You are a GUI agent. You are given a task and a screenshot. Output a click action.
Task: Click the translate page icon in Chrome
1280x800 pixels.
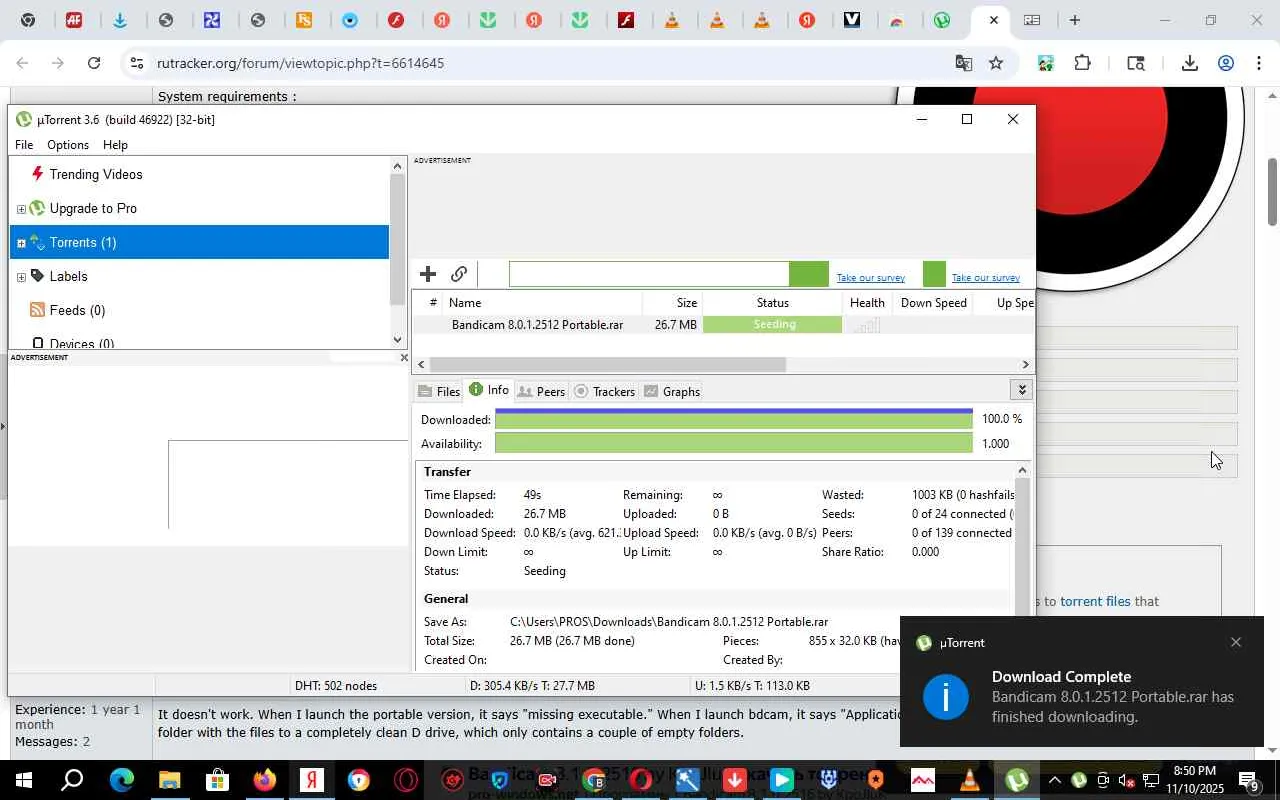(x=963, y=63)
